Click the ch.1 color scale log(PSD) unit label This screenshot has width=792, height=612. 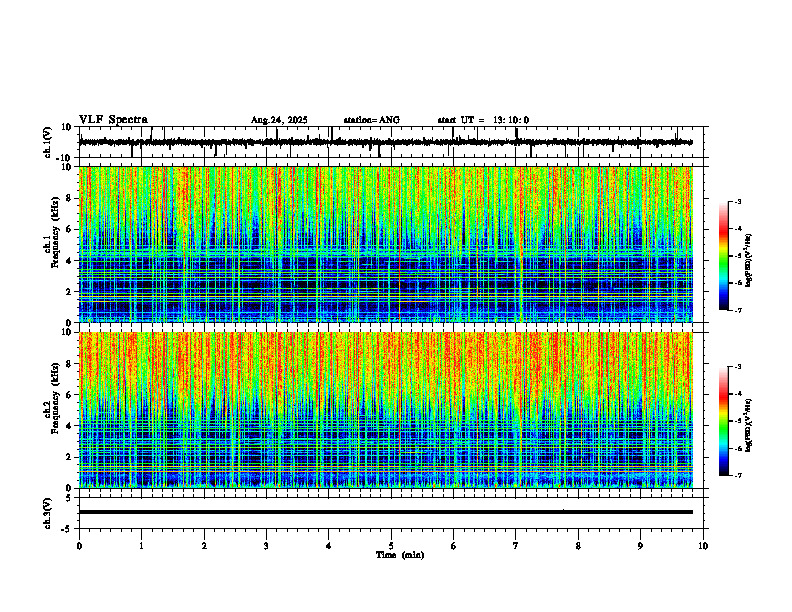click(749, 261)
